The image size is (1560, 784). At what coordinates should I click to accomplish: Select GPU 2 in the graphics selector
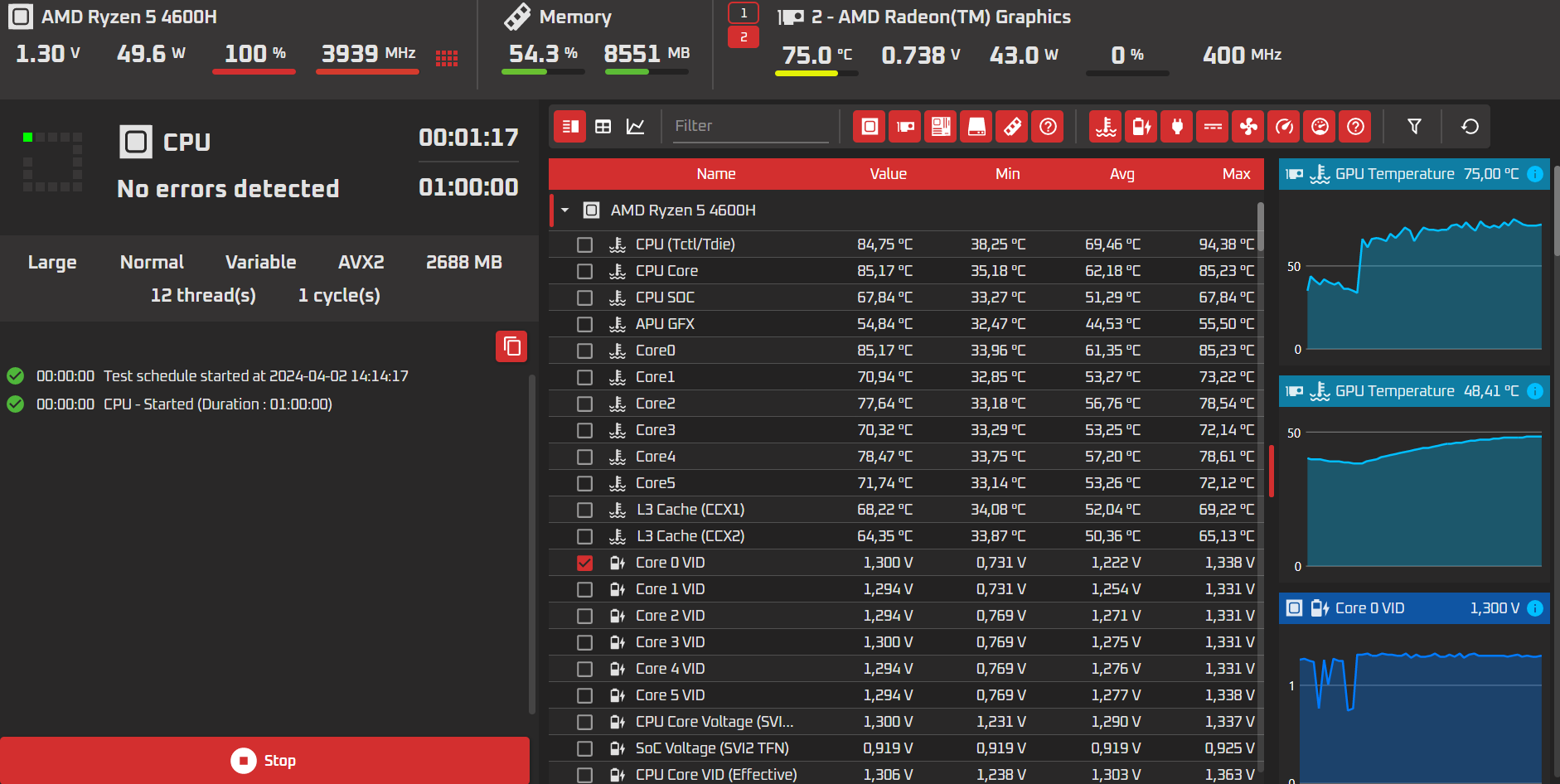pyautogui.click(x=744, y=37)
